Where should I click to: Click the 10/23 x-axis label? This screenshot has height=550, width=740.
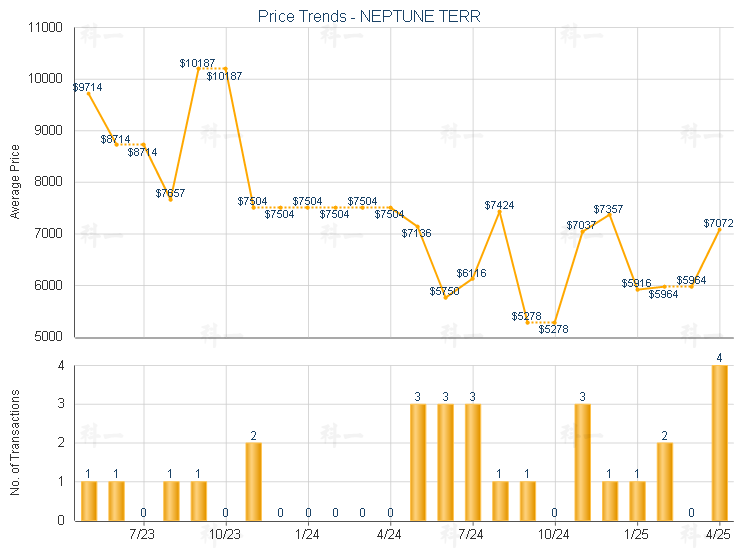225,534
